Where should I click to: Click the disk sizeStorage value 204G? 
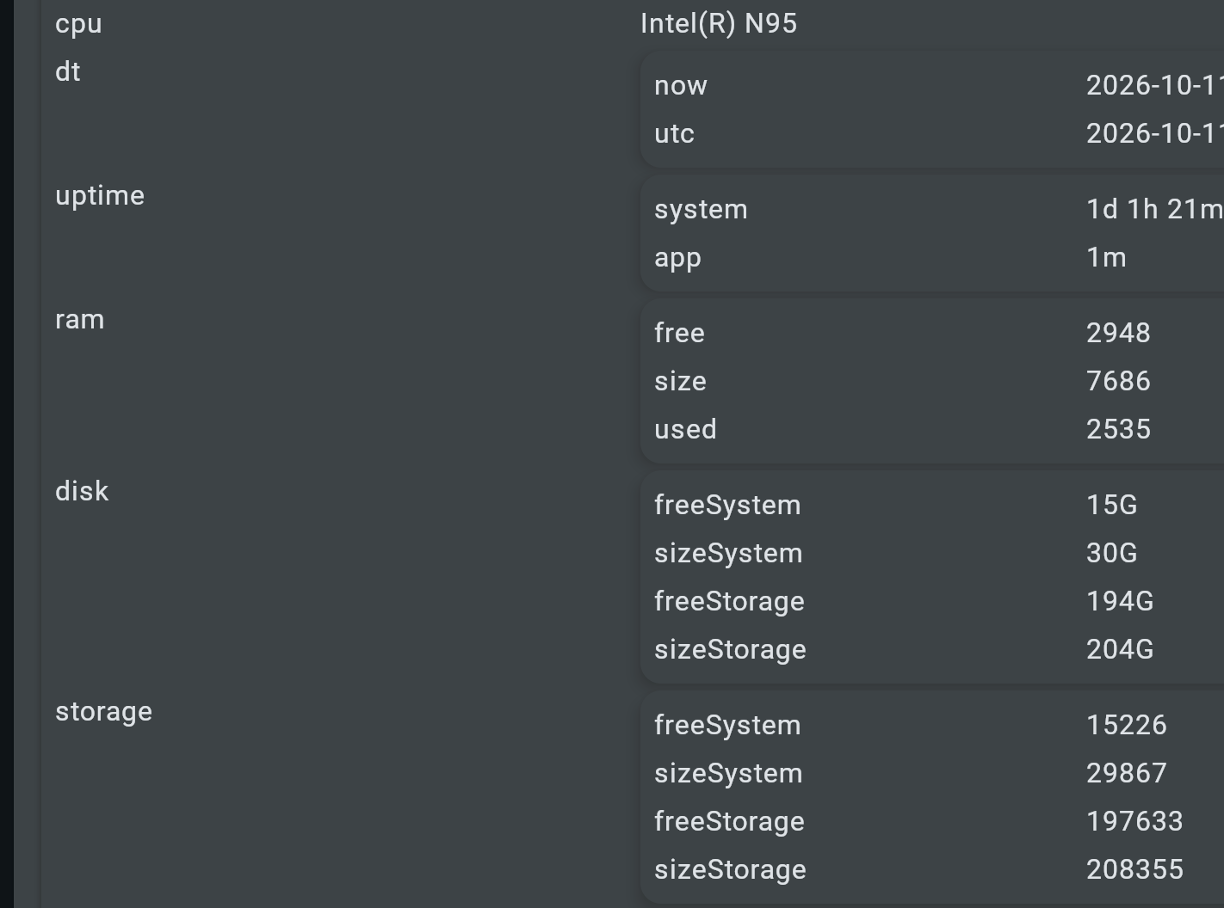[1120, 649]
